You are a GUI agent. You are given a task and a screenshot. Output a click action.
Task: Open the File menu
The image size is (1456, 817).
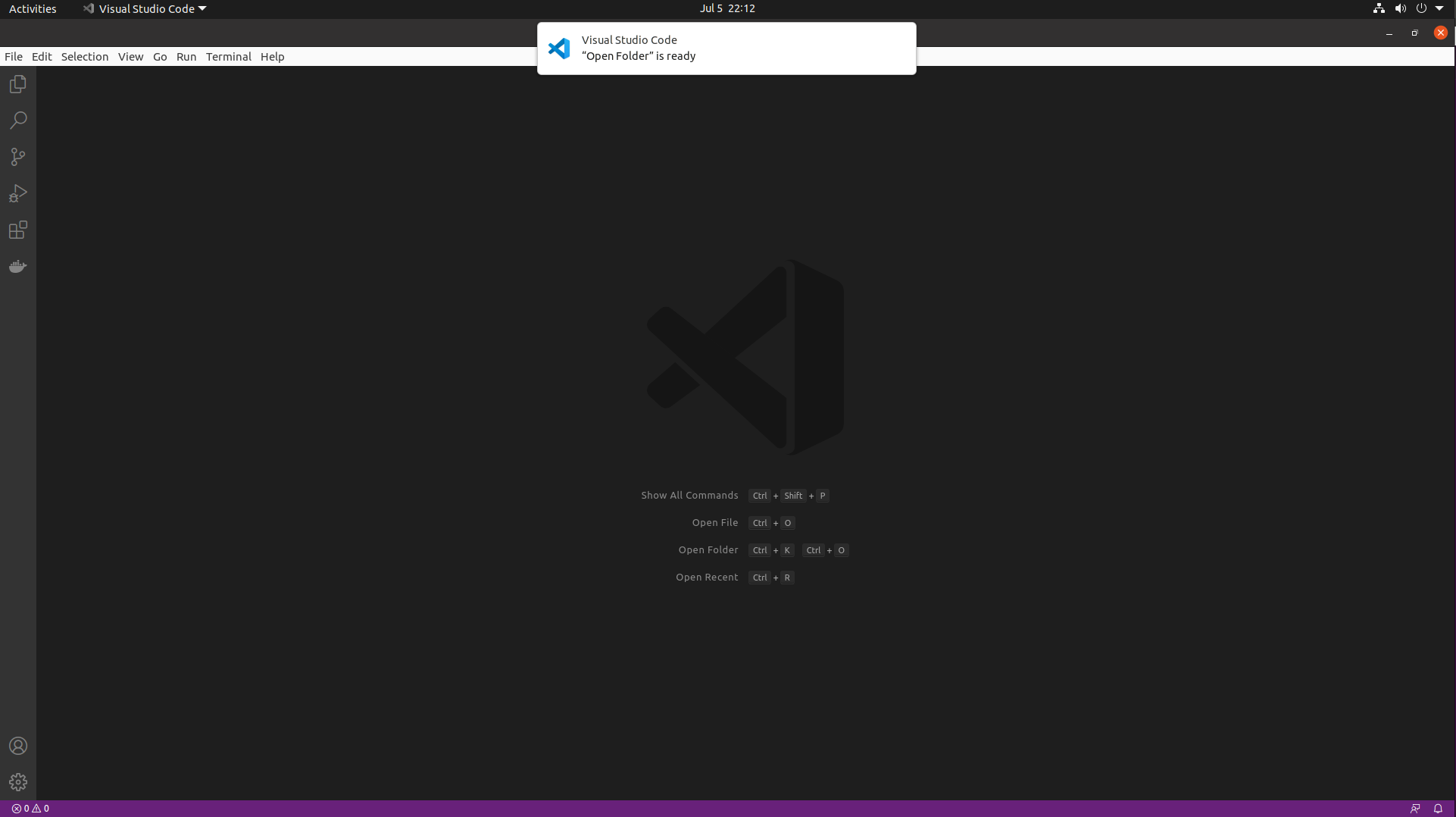[13, 56]
